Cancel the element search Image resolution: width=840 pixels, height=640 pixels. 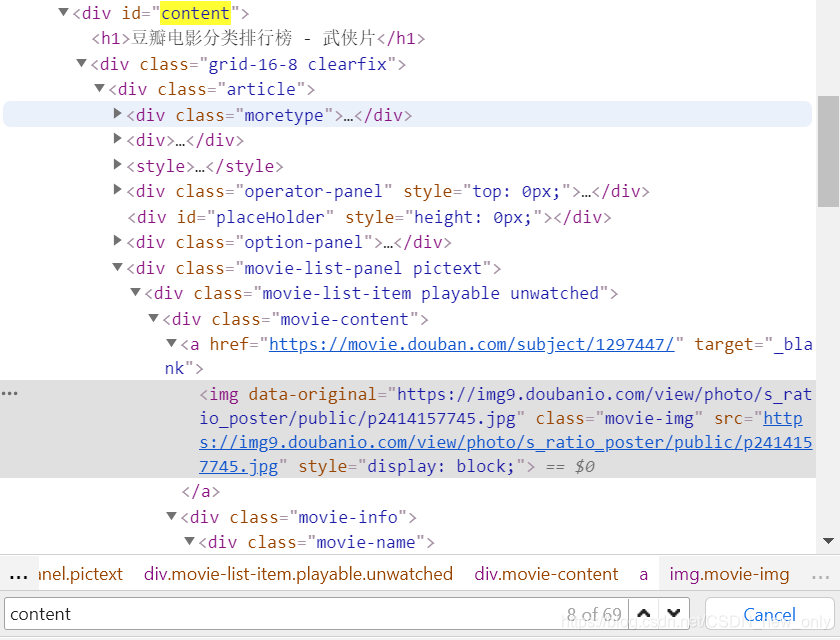769,614
